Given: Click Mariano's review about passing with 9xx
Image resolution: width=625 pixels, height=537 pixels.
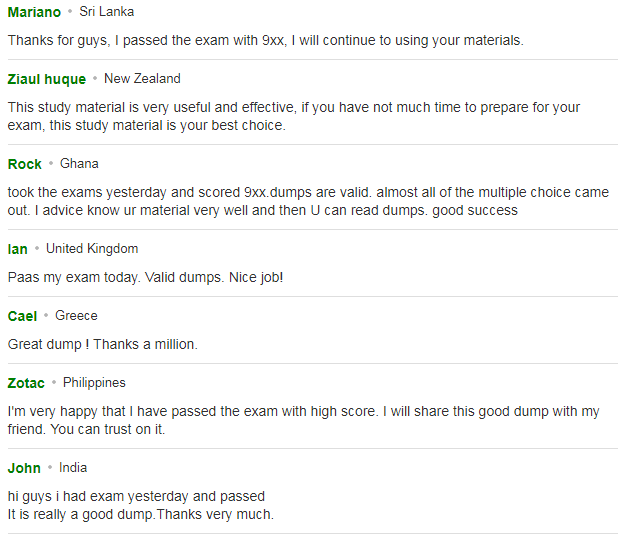Looking at the screenshot, I should 265,40.
